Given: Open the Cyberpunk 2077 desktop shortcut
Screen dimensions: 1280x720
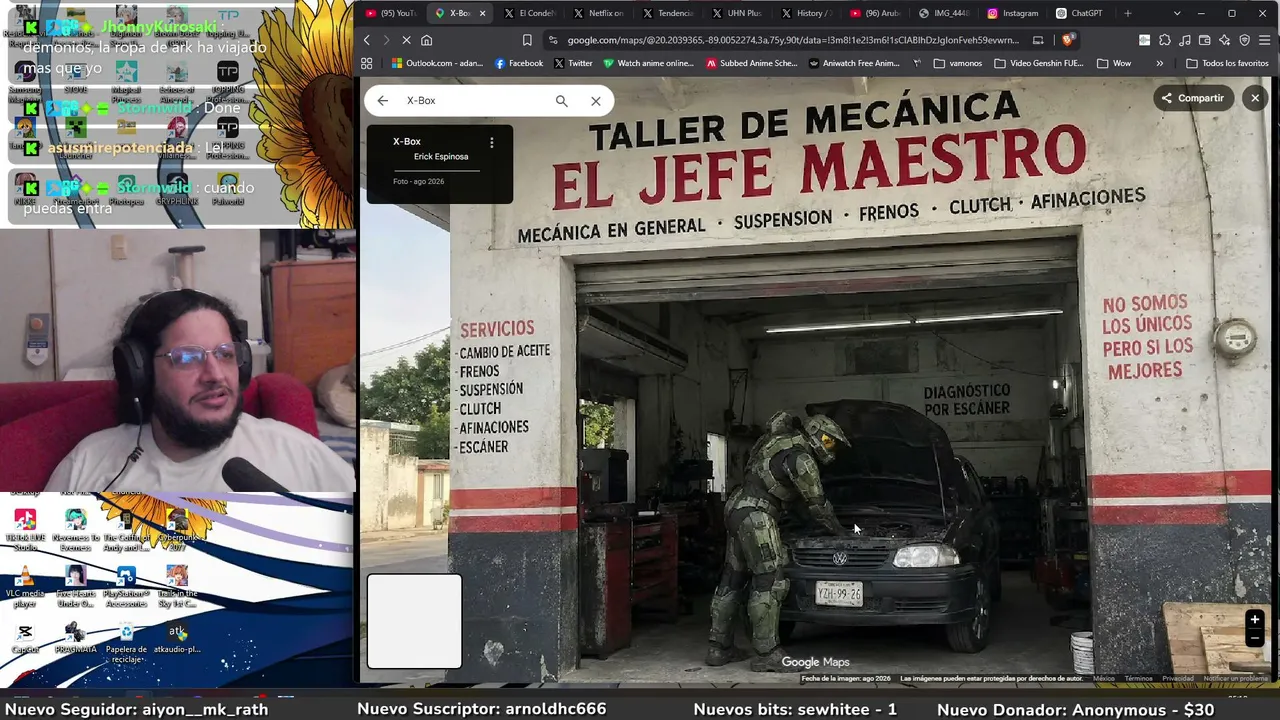Looking at the screenshot, I should tap(177, 530).
